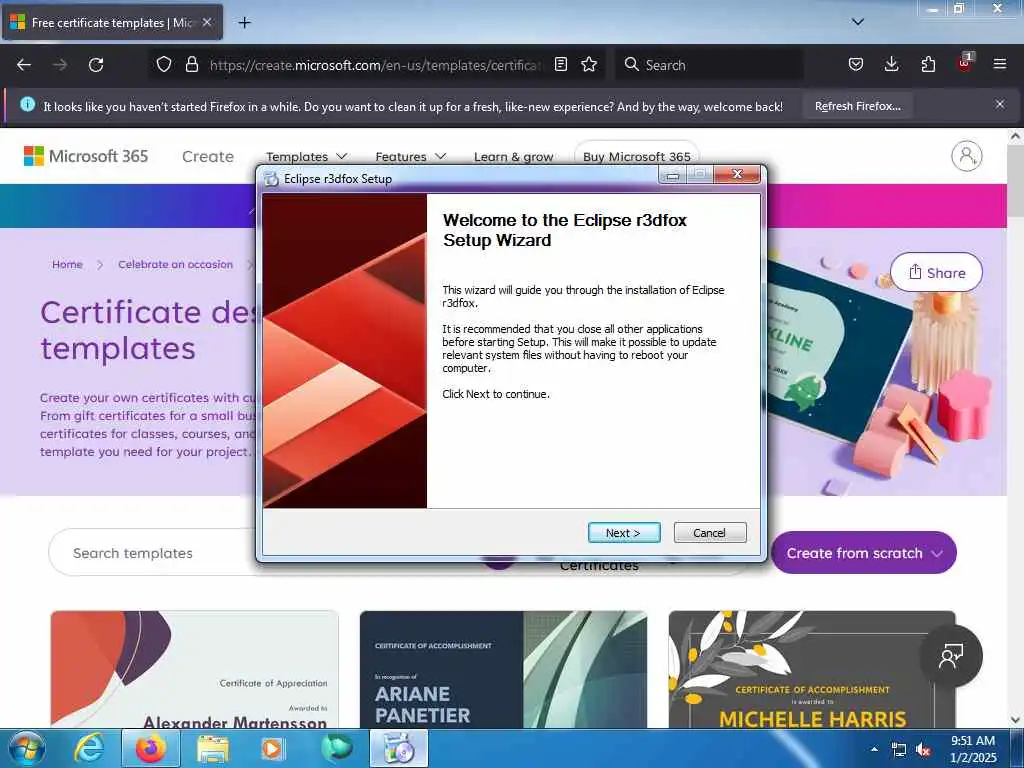Click the Refresh Firefox... button
This screenshot has height=768, width=1024.
[x=857, y=106]
